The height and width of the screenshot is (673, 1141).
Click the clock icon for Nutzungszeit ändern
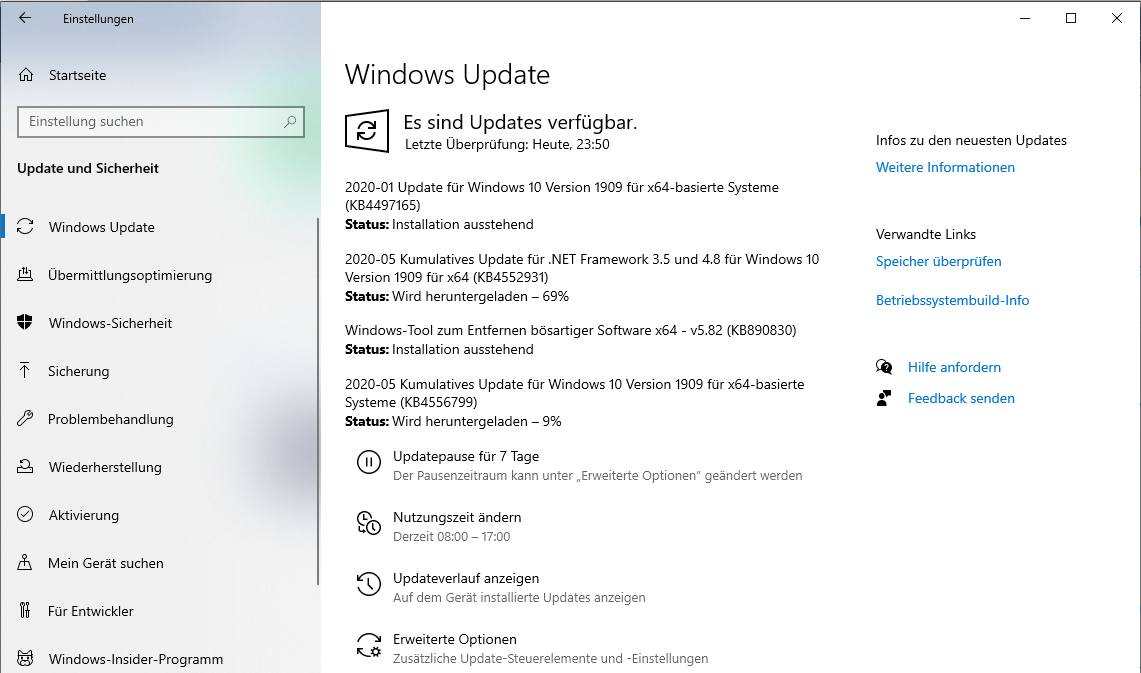[x=369, y=523]
